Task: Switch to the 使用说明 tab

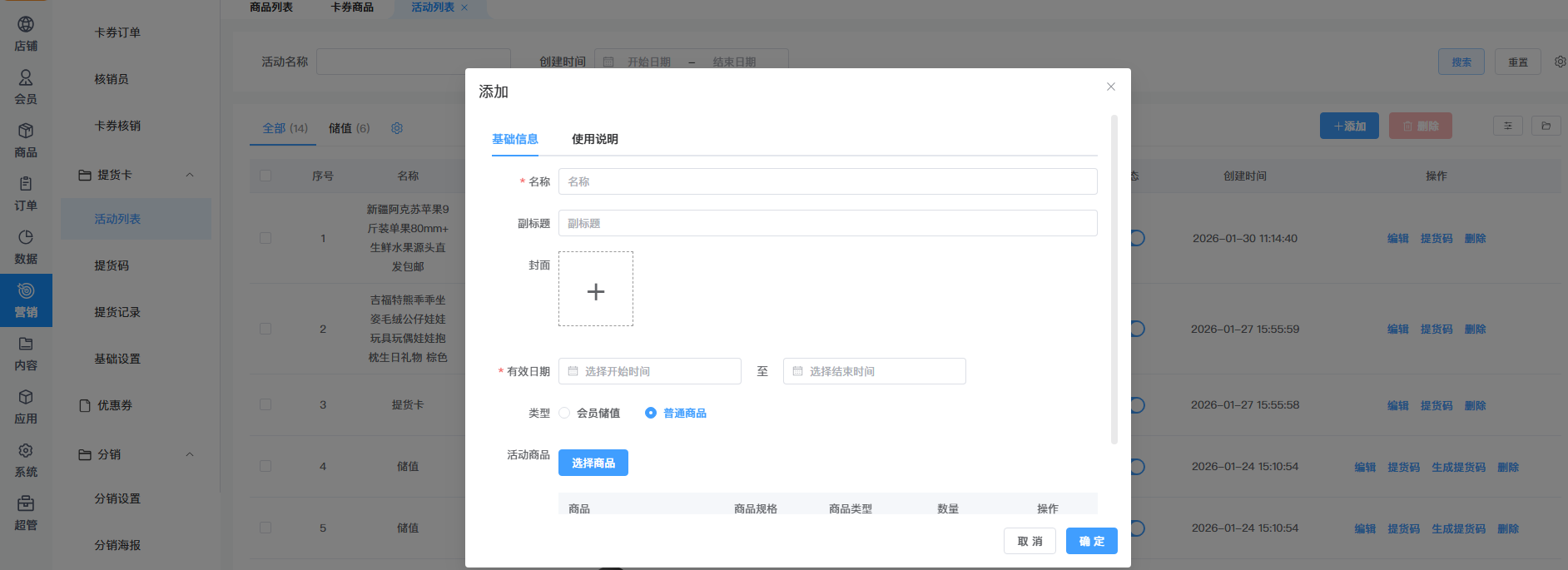Action: (x=595, y=139)
